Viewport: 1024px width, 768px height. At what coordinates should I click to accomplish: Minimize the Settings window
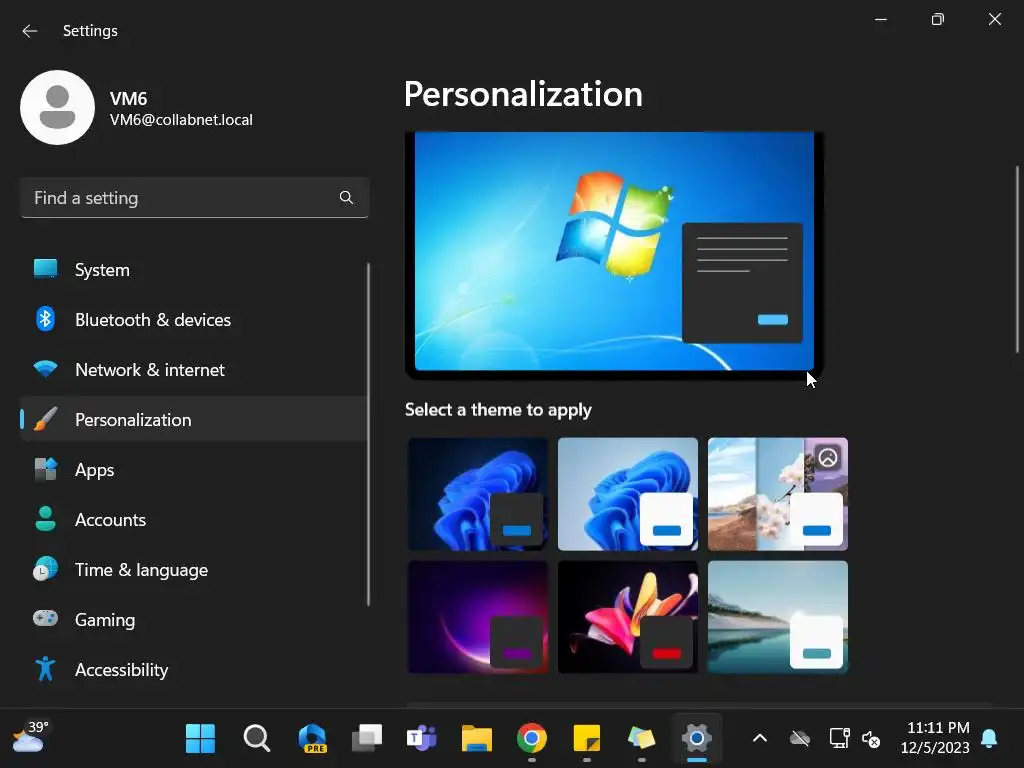pyautogui.click(x=881, y=20)
